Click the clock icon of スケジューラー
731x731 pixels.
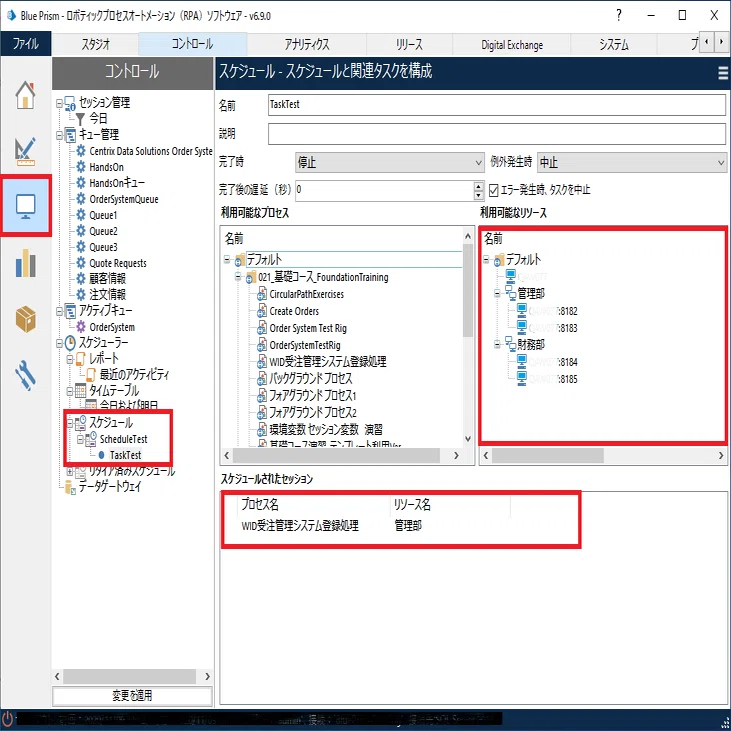point(70,343)
